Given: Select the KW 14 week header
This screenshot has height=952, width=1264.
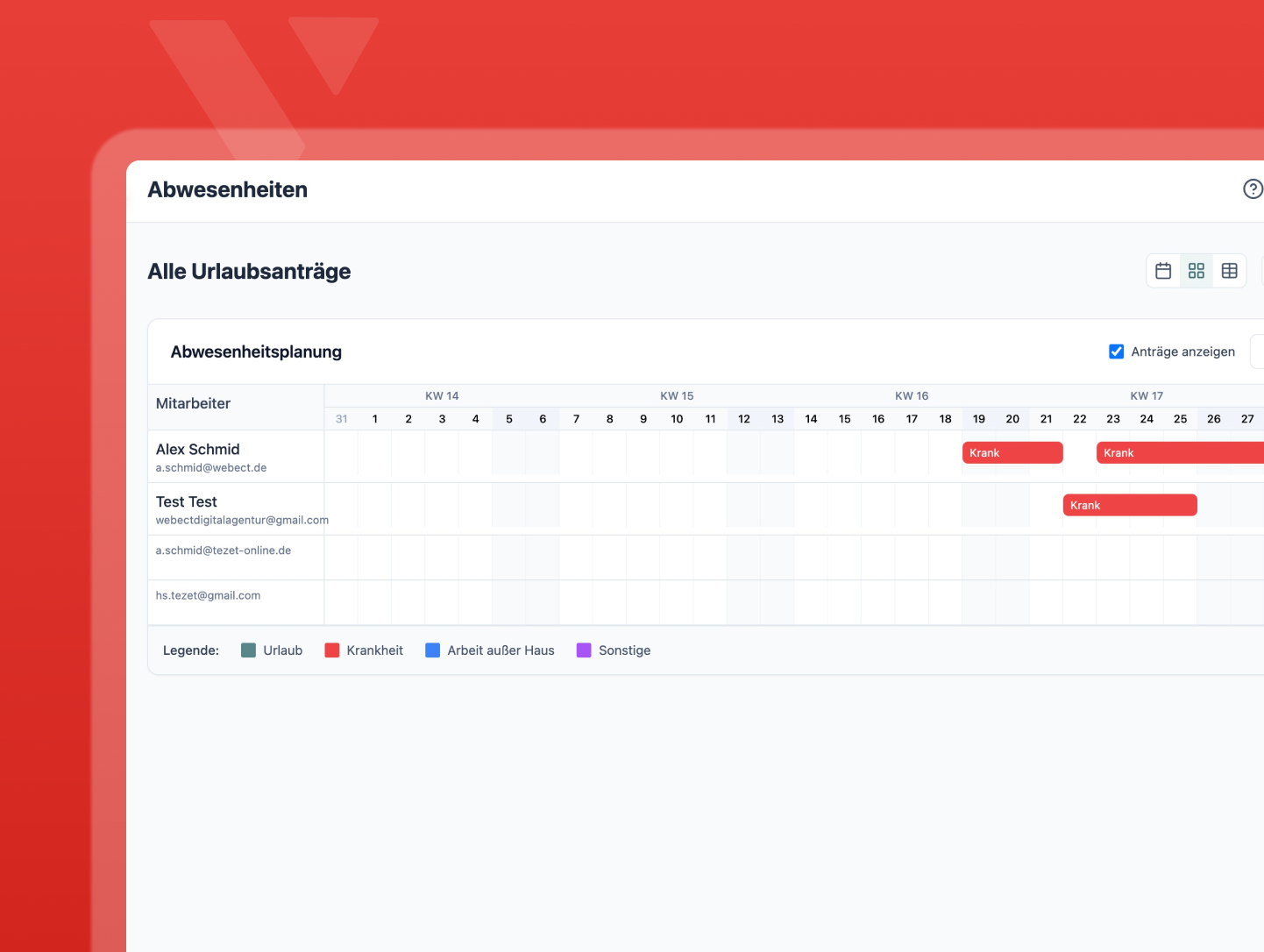Looking at the screenshot, I should point(442,395).
